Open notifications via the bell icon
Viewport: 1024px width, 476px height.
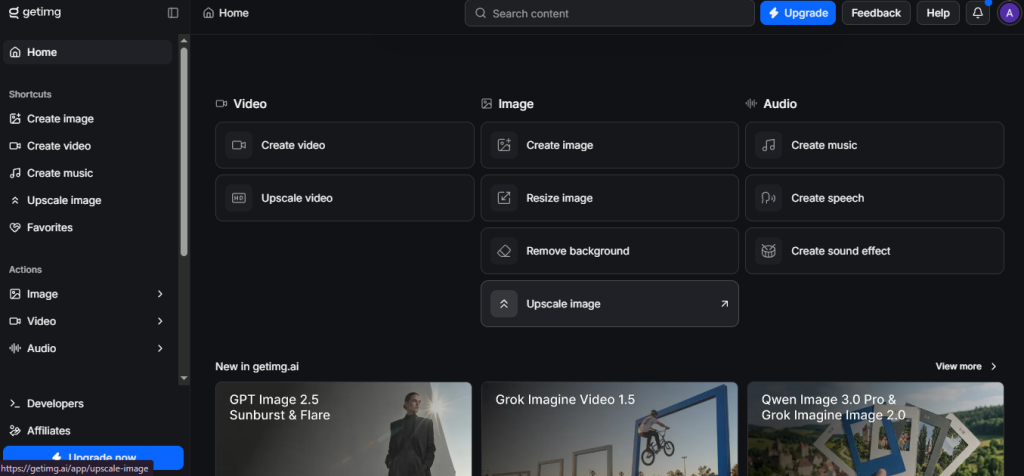(x=978, y=13)
